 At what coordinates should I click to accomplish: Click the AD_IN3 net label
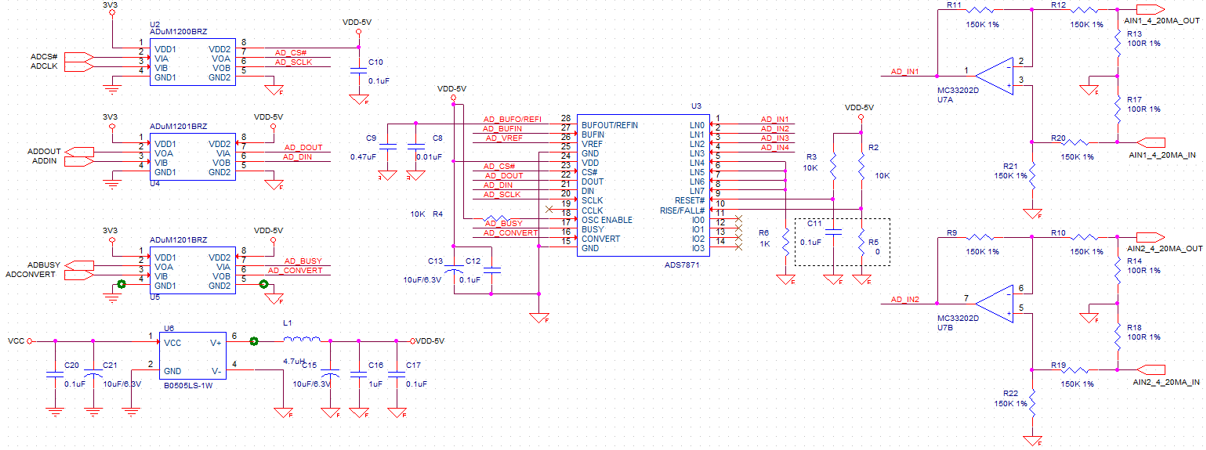click(x=775, y=138)
